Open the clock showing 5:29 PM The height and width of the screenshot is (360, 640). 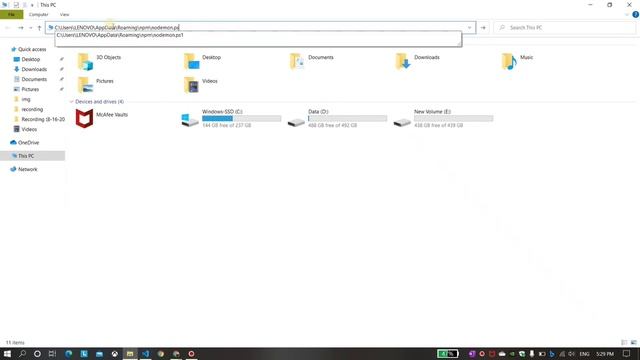point(605,354)
